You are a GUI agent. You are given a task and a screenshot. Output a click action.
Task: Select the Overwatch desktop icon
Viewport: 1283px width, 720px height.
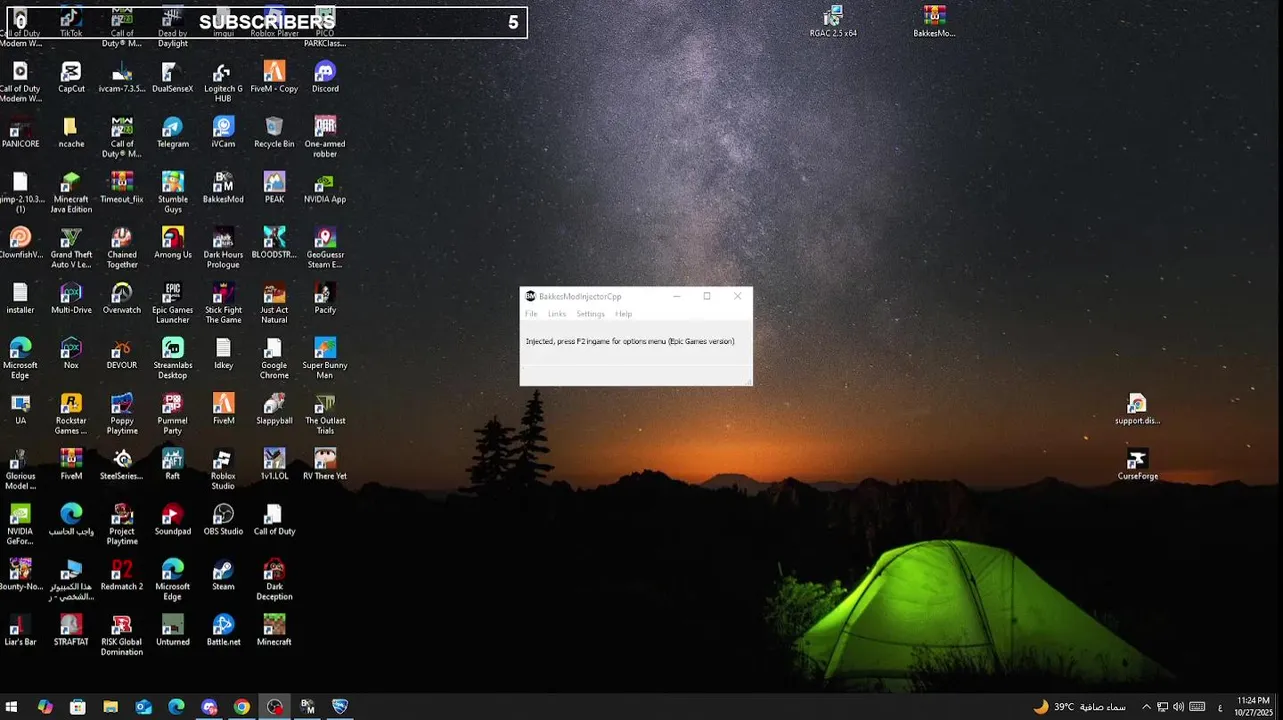122,298
